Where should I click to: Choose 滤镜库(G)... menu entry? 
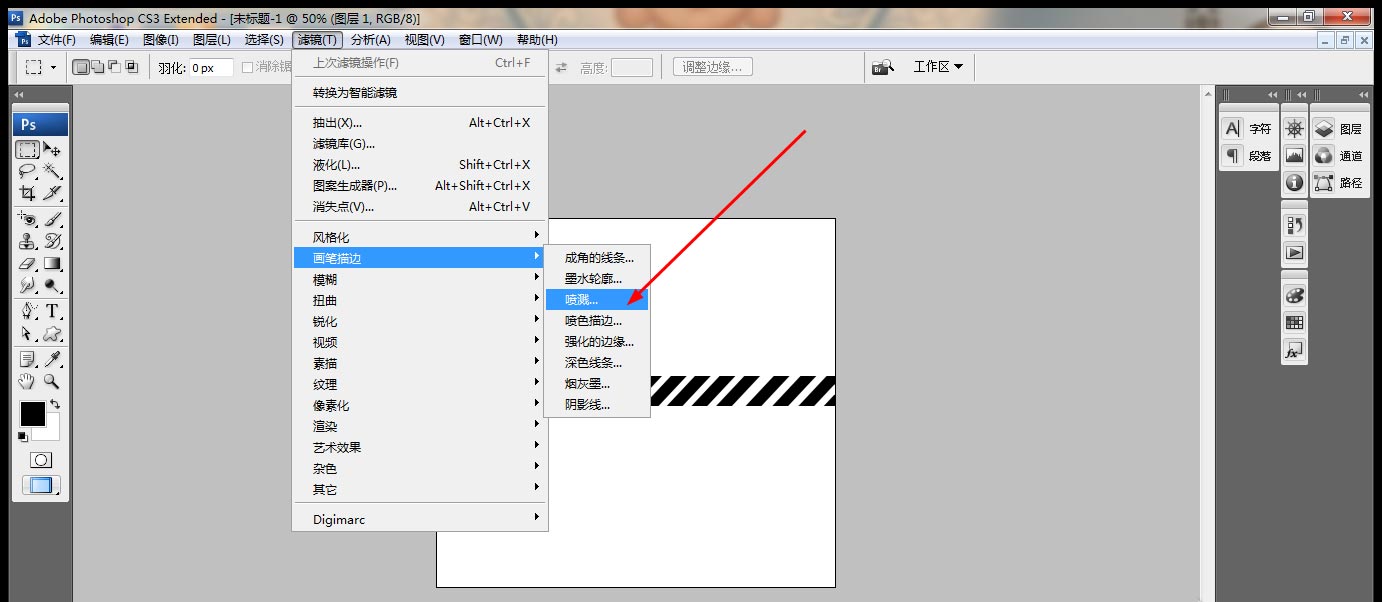pyautogui.click(x=420, y=143)
